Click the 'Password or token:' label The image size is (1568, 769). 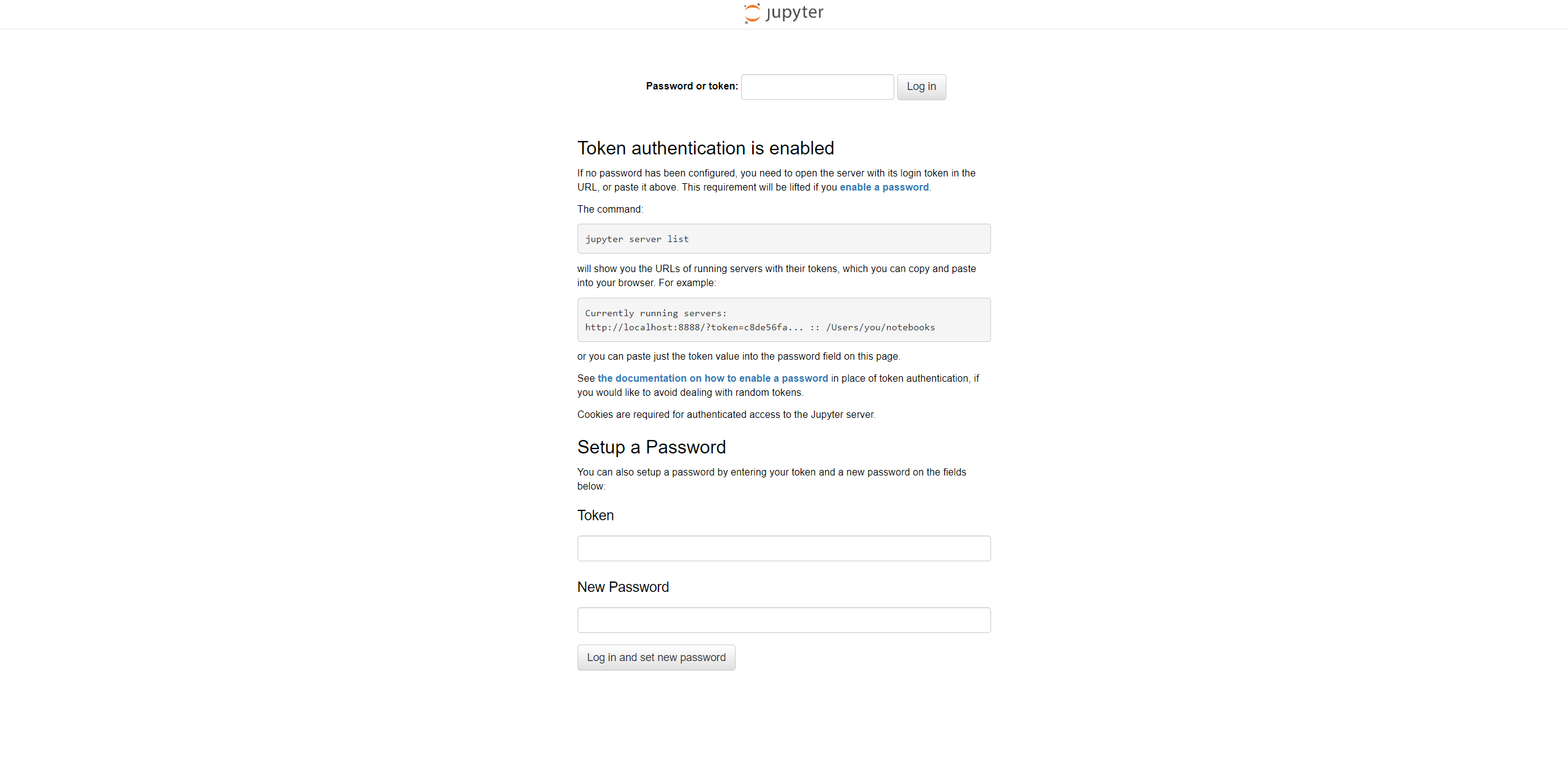coord(692,86)
